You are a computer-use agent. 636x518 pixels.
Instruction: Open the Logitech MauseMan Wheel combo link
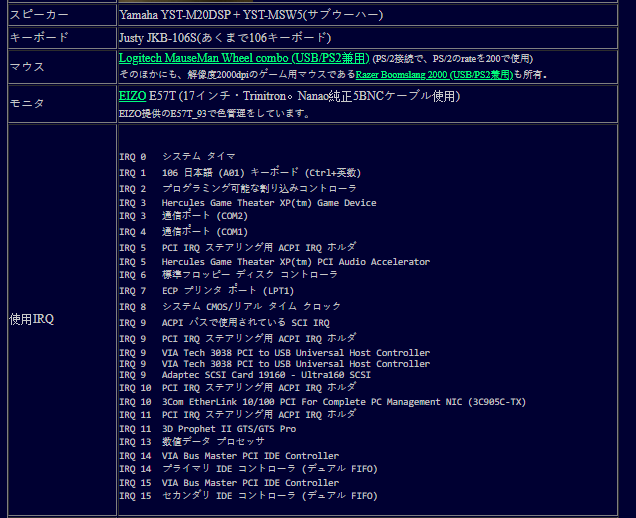(243, 59)
